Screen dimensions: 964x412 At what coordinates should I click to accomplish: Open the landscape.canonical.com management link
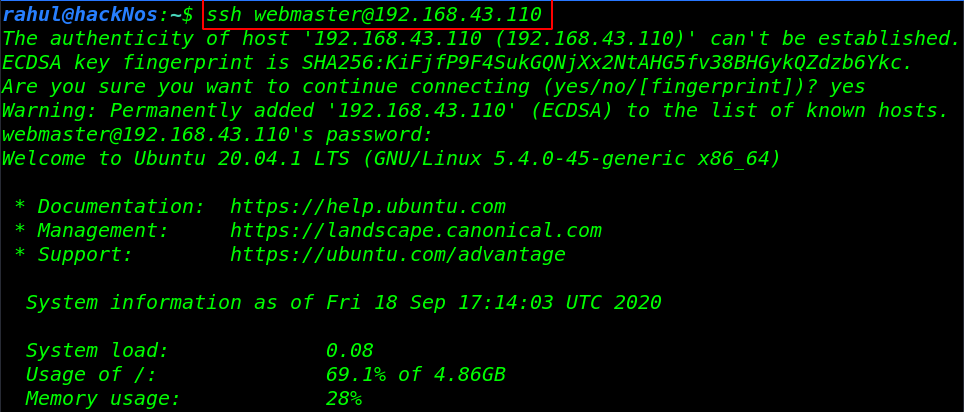[416, 231]
